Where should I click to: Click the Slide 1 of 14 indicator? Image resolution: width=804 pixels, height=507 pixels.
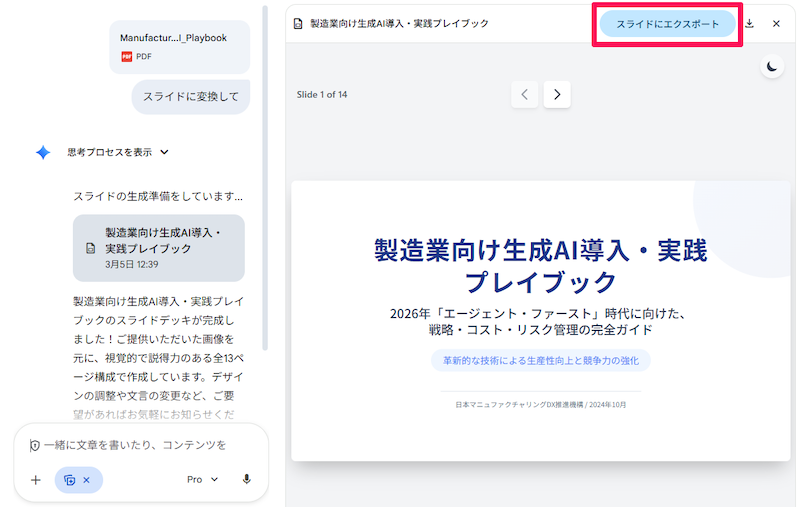coord(321,94)
